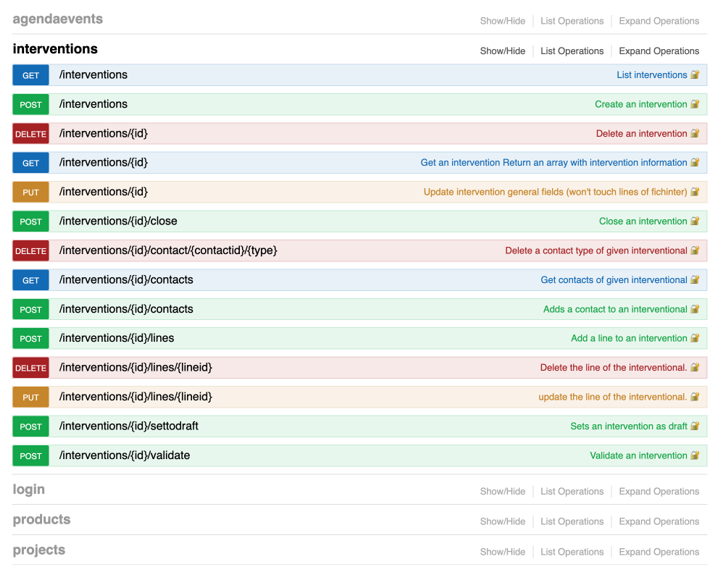Click lock icon beside Adds a contact
717x565 pixels.
tap(695, 309)
